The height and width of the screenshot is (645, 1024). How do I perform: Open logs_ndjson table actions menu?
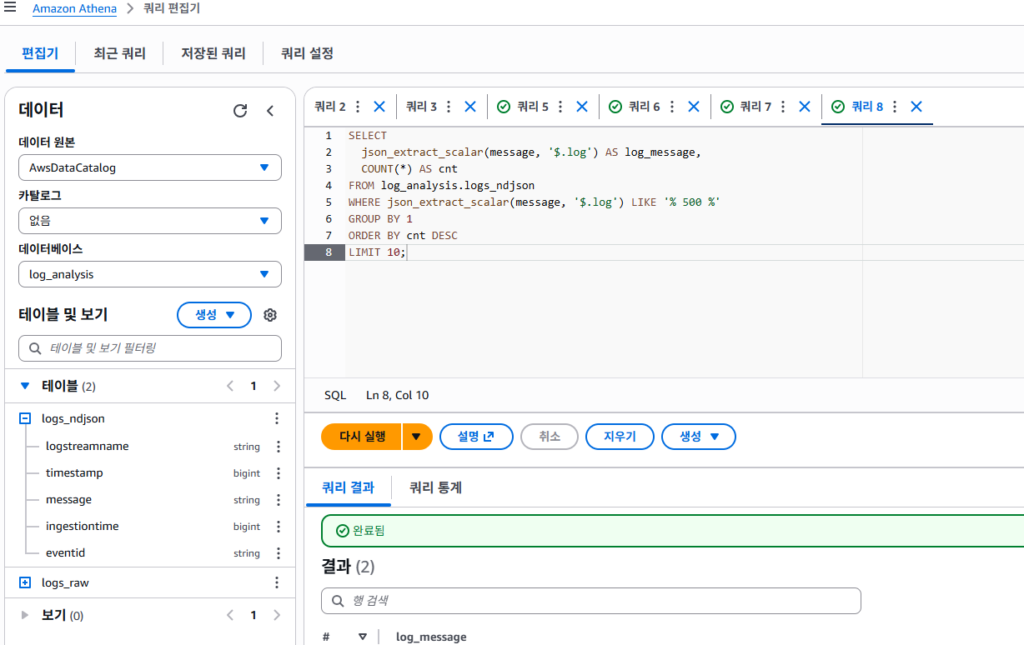click(x=278, y=420)
